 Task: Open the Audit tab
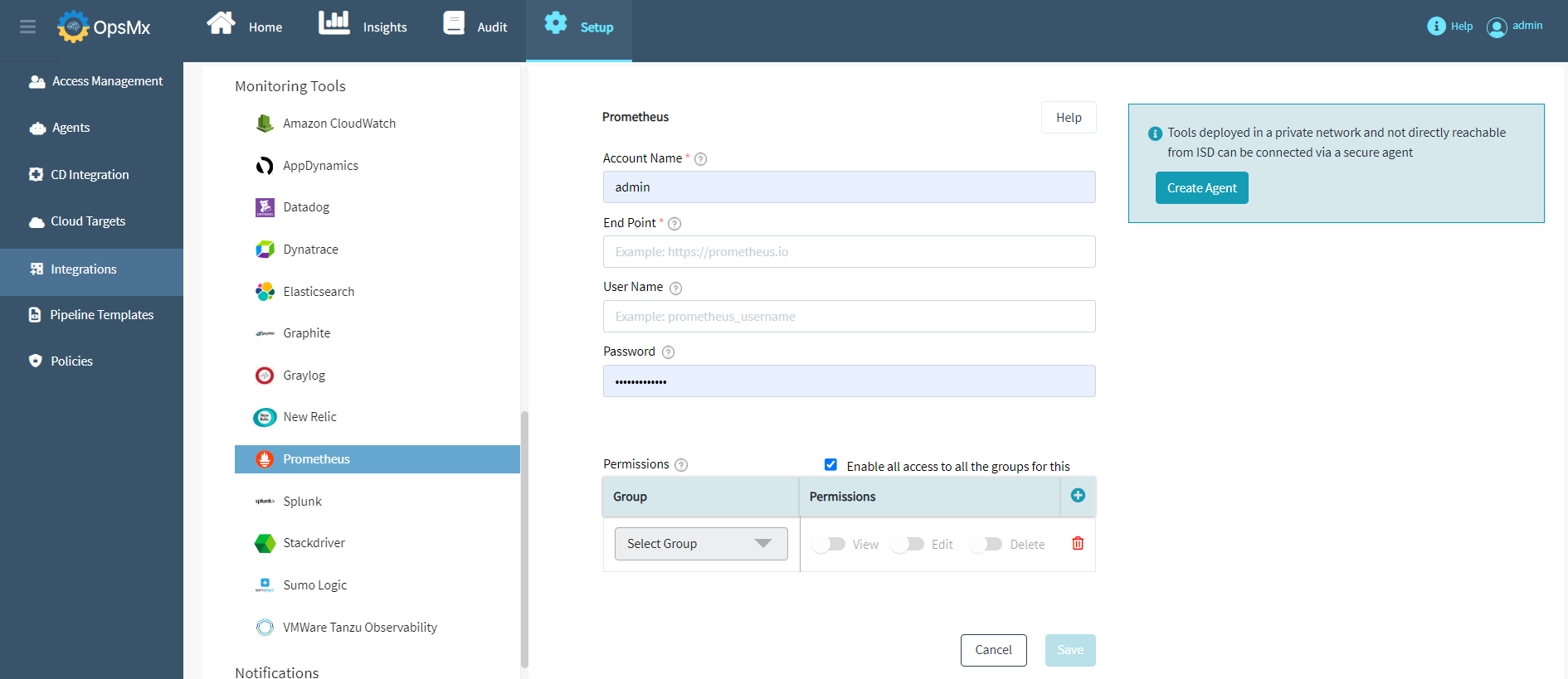pyautogui.click(x=475, y=27)
